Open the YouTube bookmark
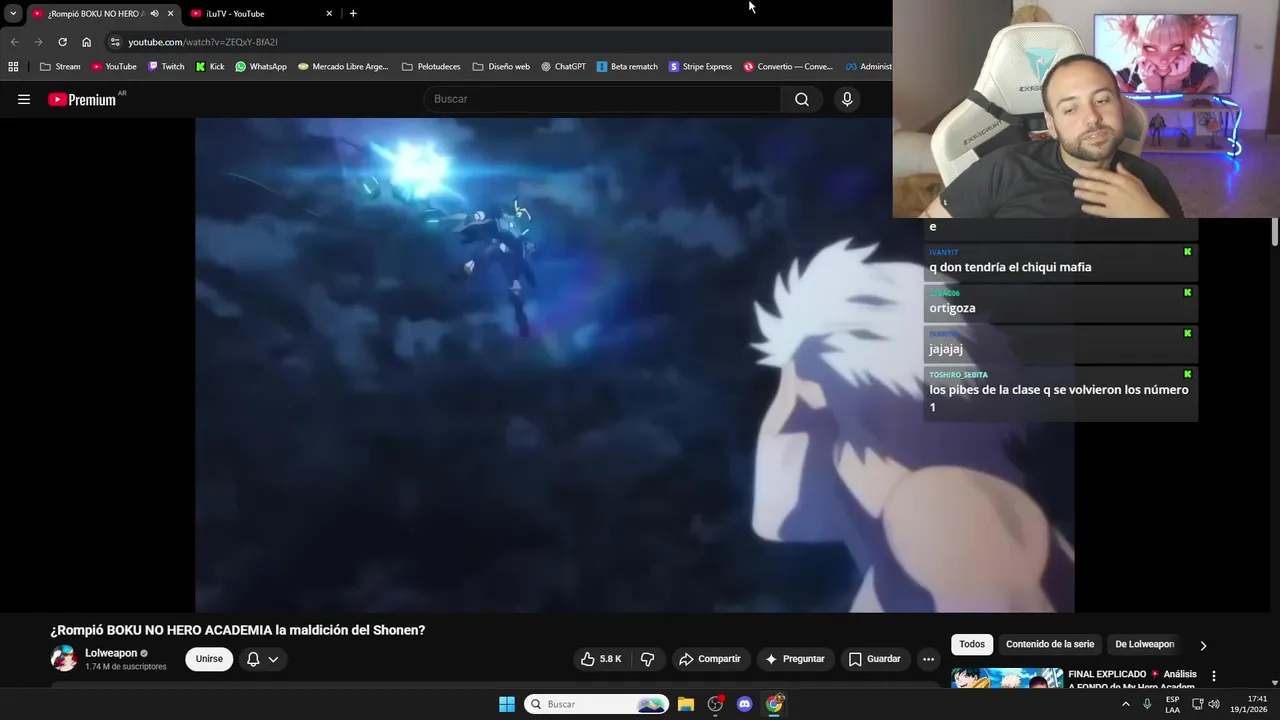The image size is (1280, 720). [x=114, y=67]
